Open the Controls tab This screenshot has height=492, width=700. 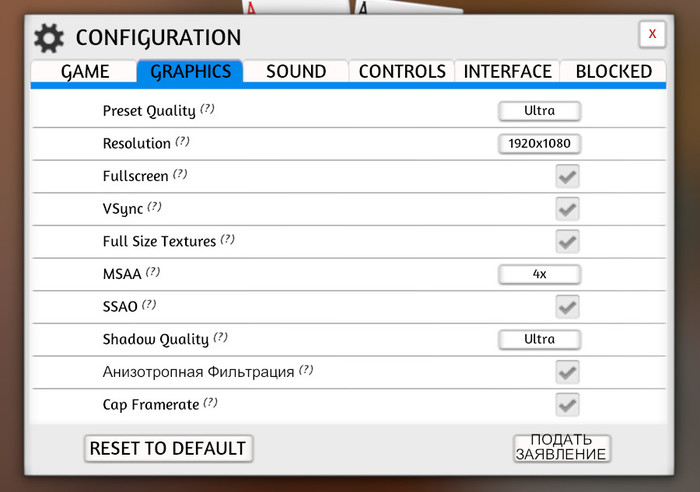[x=402, y=71]
